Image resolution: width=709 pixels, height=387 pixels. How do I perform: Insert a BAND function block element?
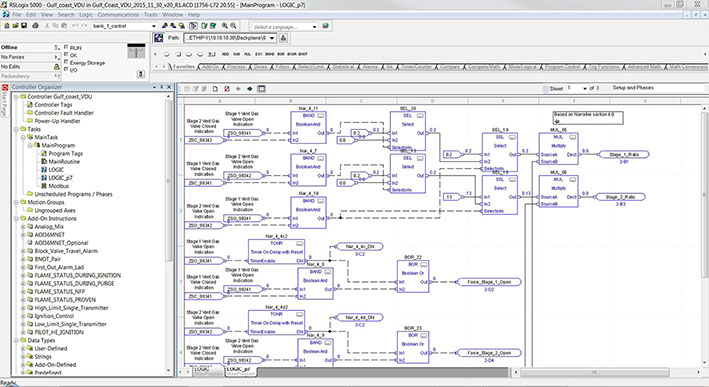pyautogui.click(x=270, y=54)
